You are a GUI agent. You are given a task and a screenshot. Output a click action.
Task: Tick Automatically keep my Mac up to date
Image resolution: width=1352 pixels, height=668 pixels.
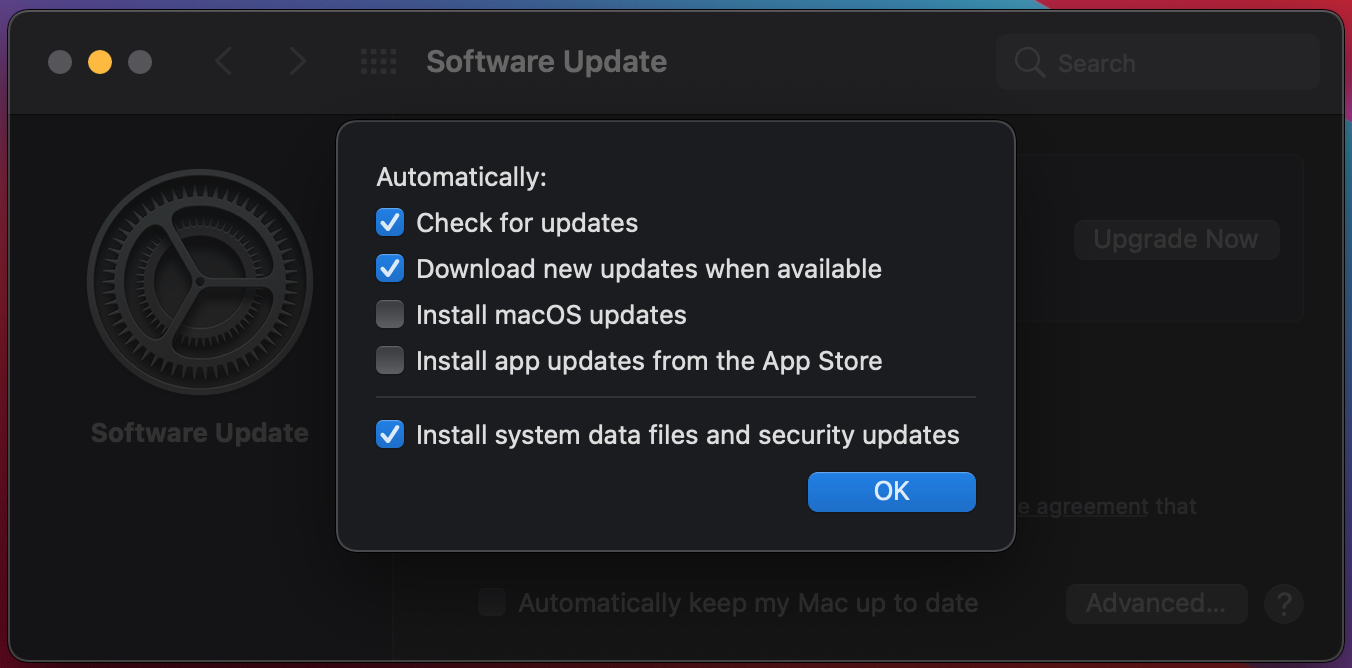click(x=491, y=603)
